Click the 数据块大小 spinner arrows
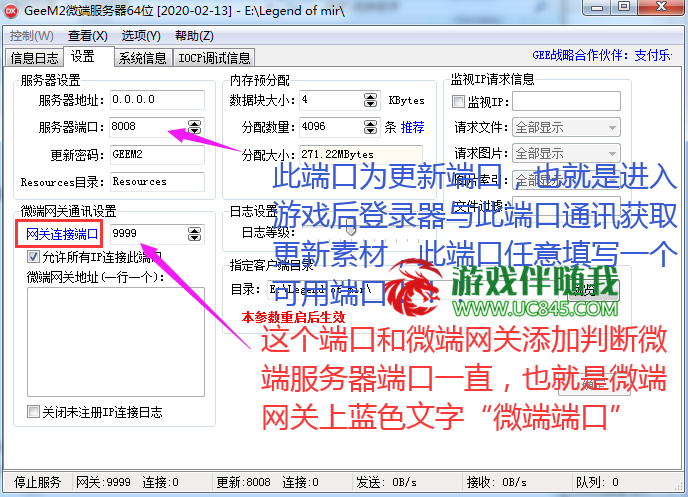This screenshot has width=688, height=497. [370, 100]
